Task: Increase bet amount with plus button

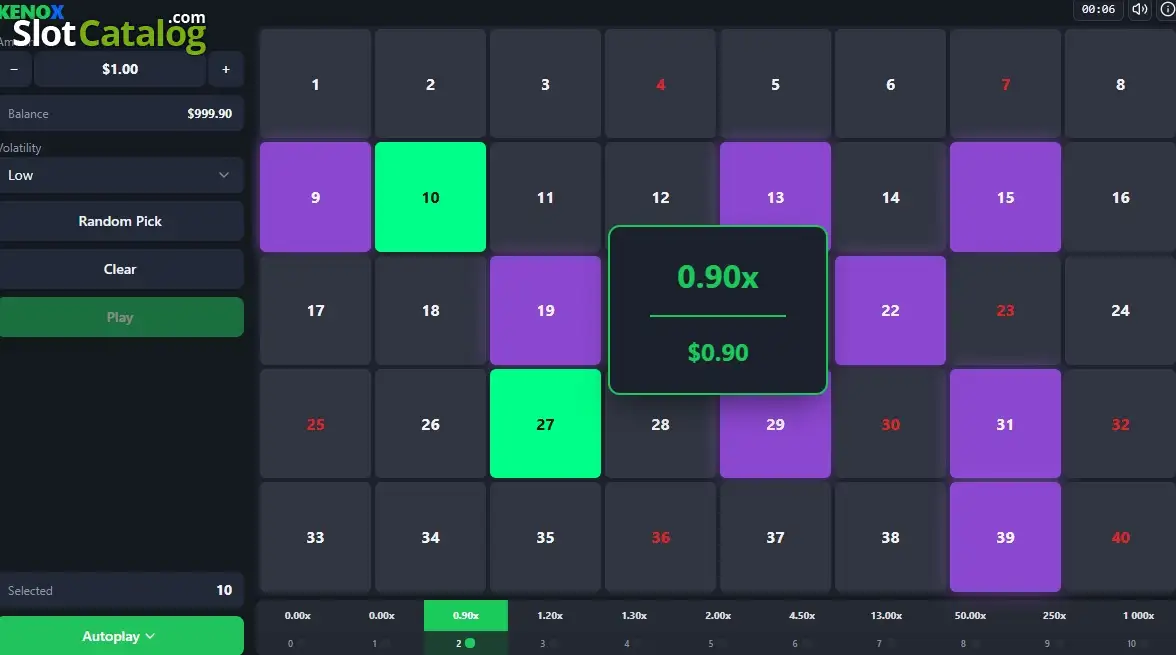Action: (226, 69)
